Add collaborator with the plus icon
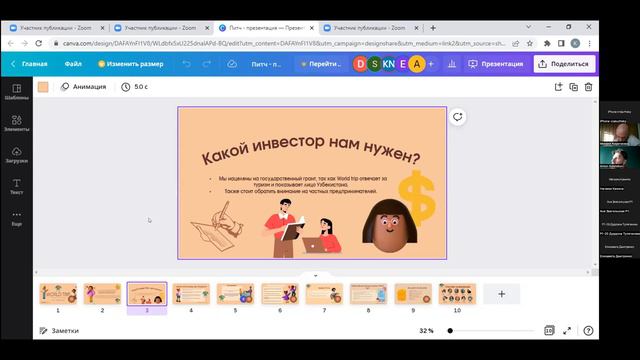 point(431,64)
